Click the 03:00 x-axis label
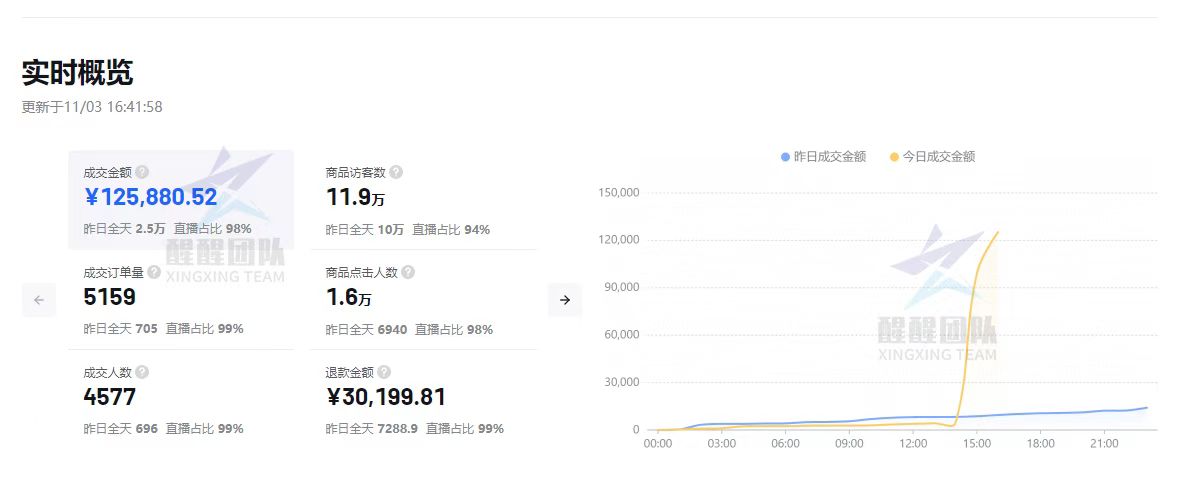Image resolution: width=1189 pixels, height=498 pixels. tap(721, 444)
